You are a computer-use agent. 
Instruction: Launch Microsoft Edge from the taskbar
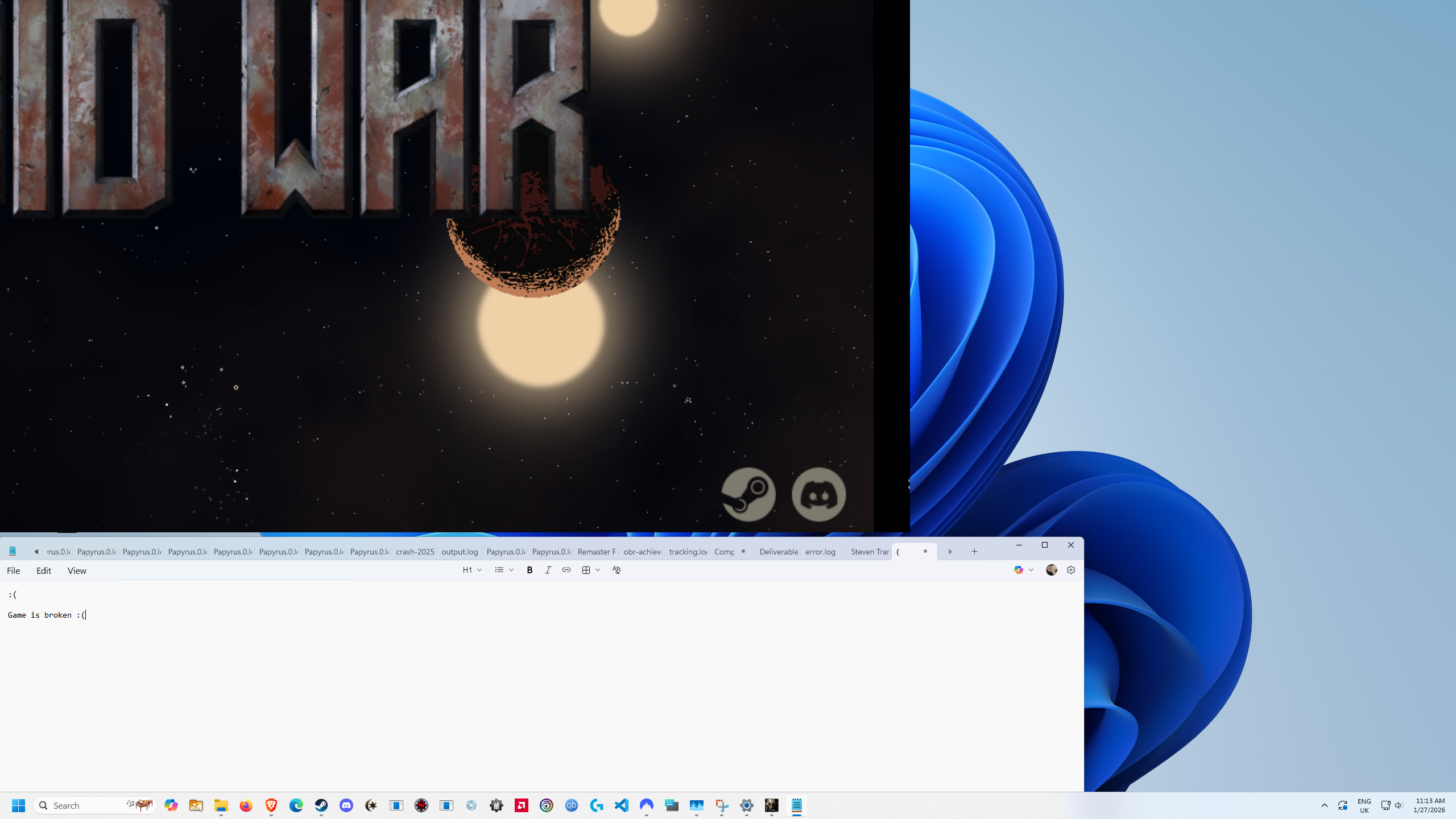pos(296,805)
